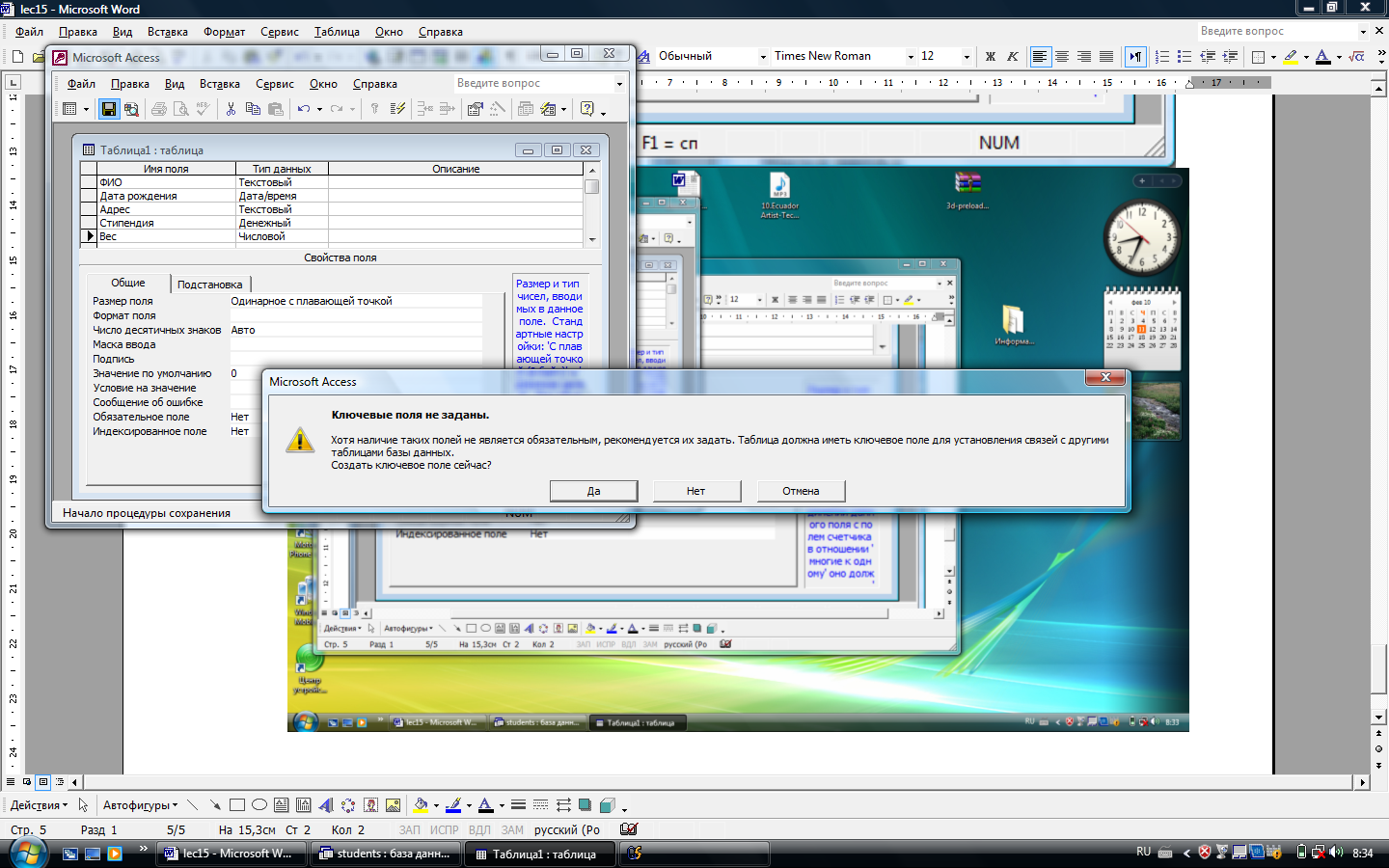This screenshot has height=868, width=1389.
Task: Click the Insert Picture icon on drawing toolbar
Action: tap(393, 805)
